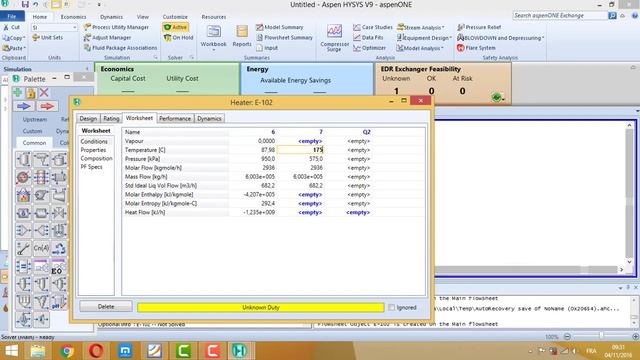Image resolution: width=640 pixels, height=360 pixels.
Task: Click the save icon in the title bar
Action: pos(25,4)
